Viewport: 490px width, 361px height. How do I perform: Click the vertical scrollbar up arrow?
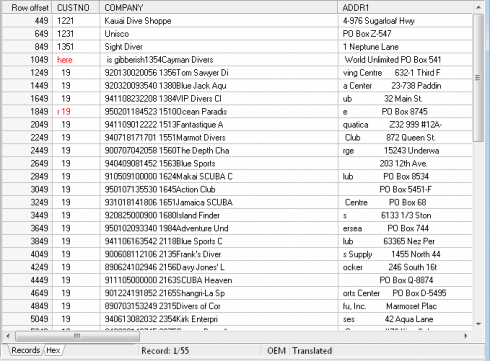tap(478, 7)
